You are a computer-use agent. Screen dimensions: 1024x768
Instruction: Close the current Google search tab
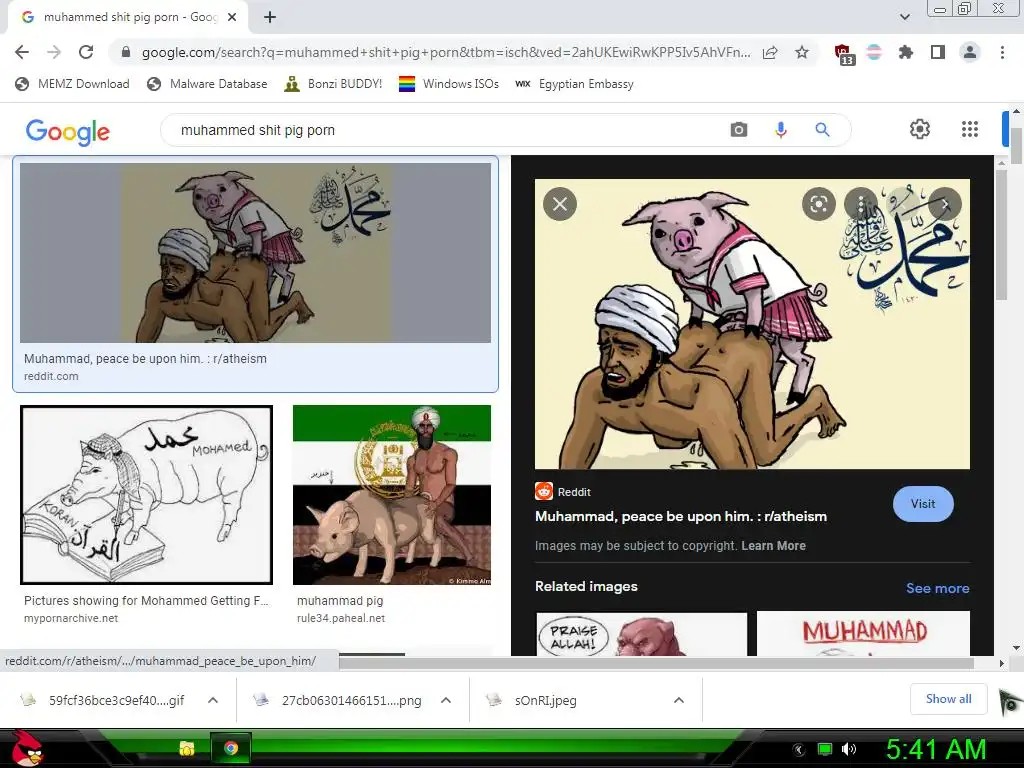232,17
